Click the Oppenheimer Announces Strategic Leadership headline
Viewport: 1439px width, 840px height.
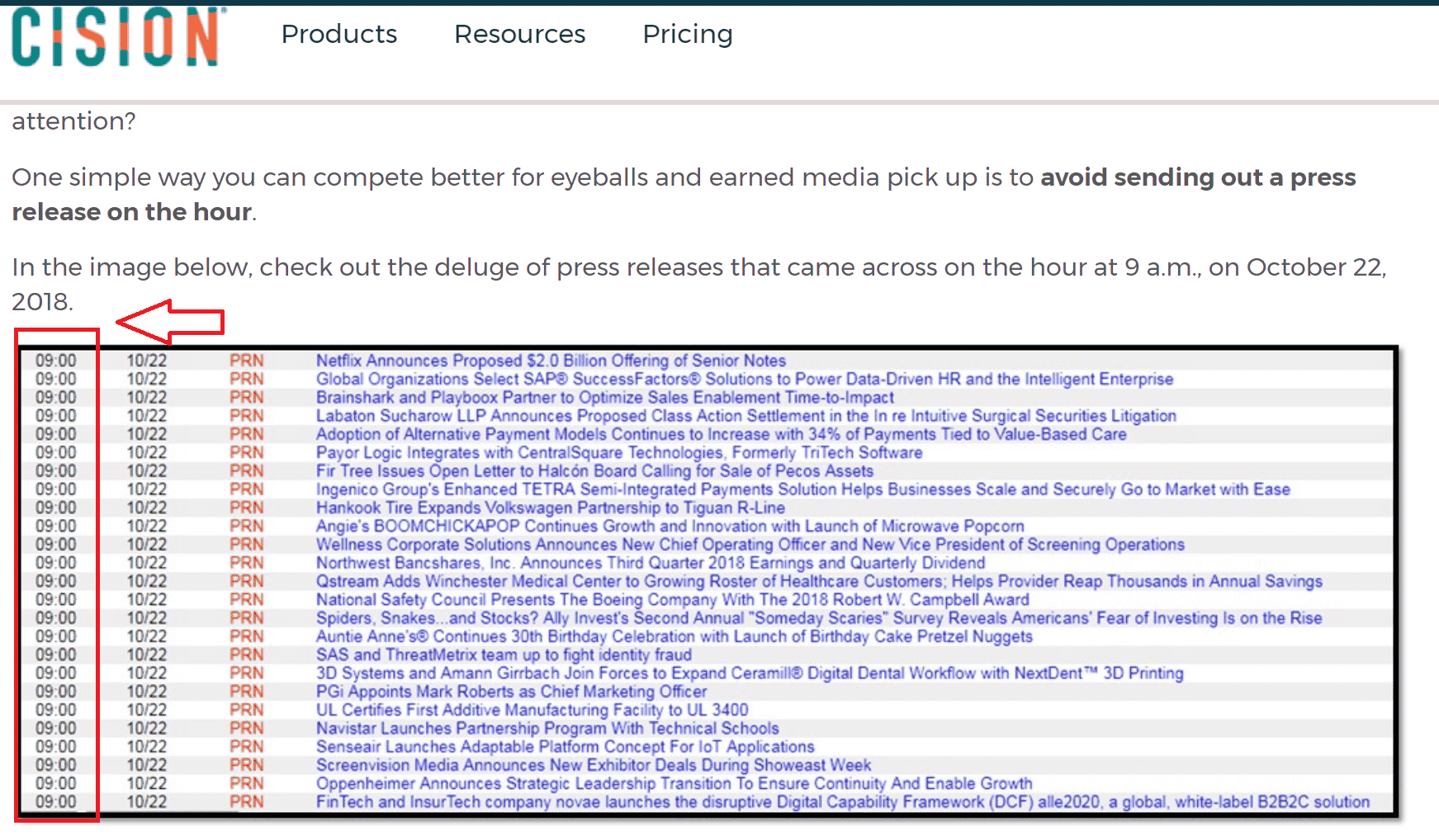[x=675, y=783]
